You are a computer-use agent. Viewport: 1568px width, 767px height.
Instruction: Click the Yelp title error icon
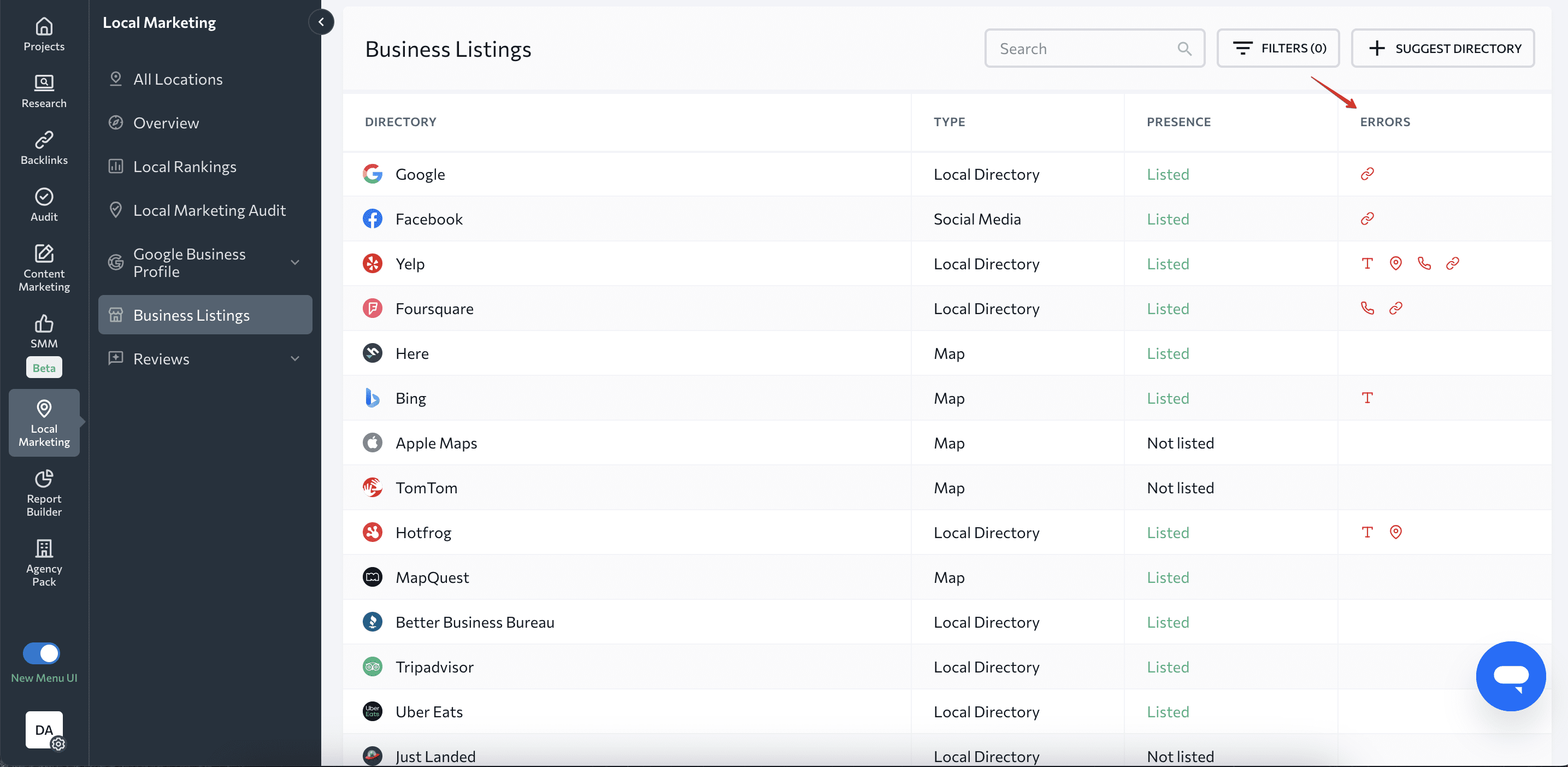[1367, 263]
